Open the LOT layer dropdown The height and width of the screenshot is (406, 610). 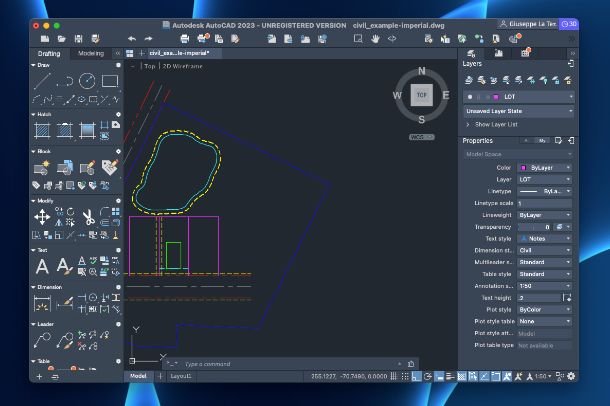point(518,97)
